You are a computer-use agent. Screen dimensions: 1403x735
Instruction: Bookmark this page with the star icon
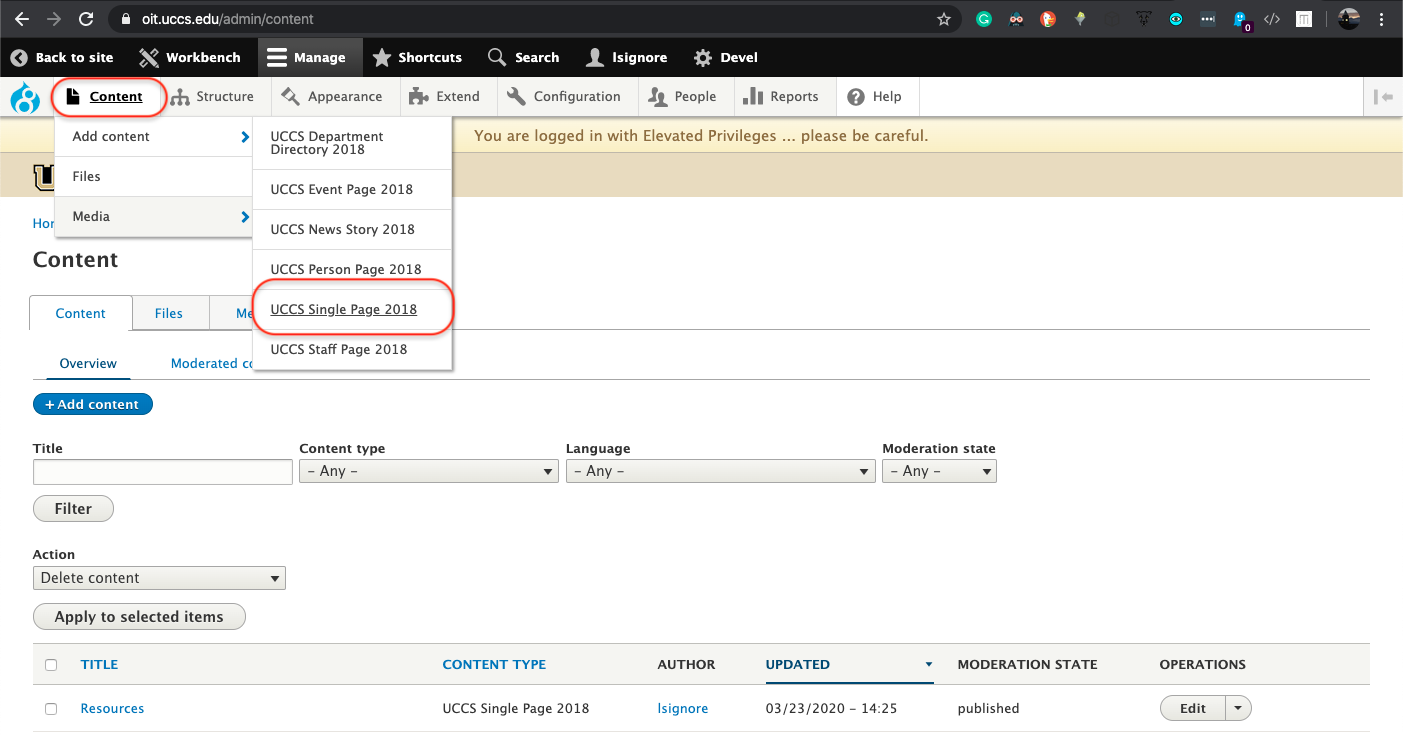[x=943, y=18]
